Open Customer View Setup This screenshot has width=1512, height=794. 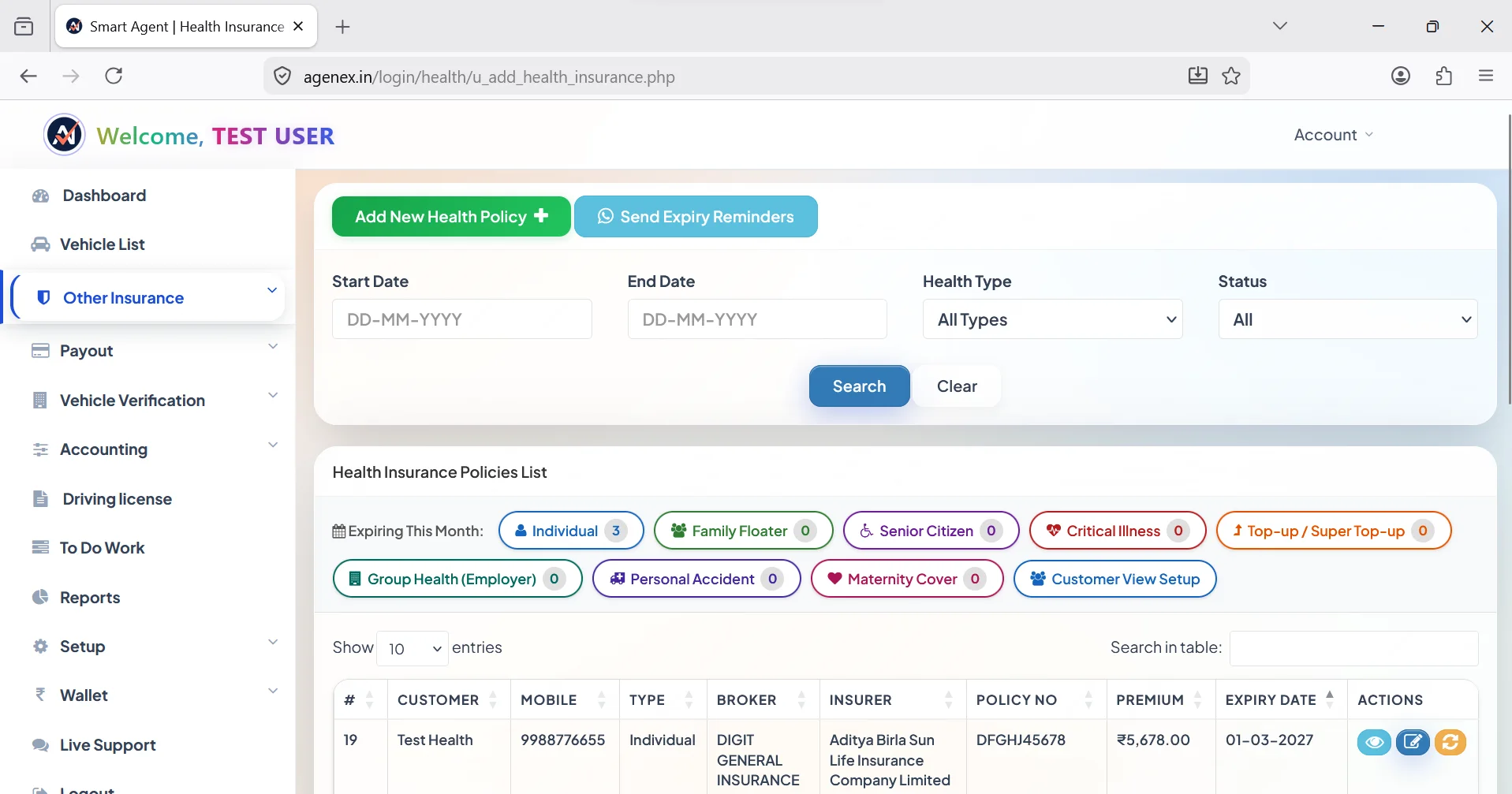click(1114, 579)
